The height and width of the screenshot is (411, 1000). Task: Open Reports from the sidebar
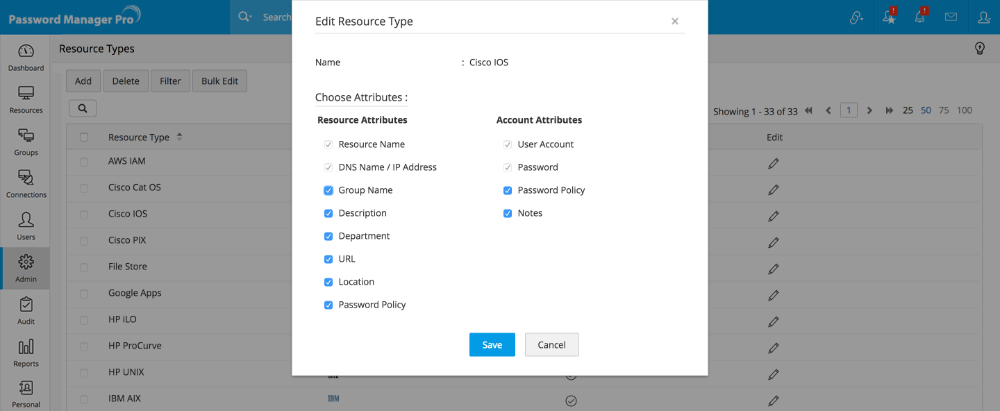(x=26, y=352)
